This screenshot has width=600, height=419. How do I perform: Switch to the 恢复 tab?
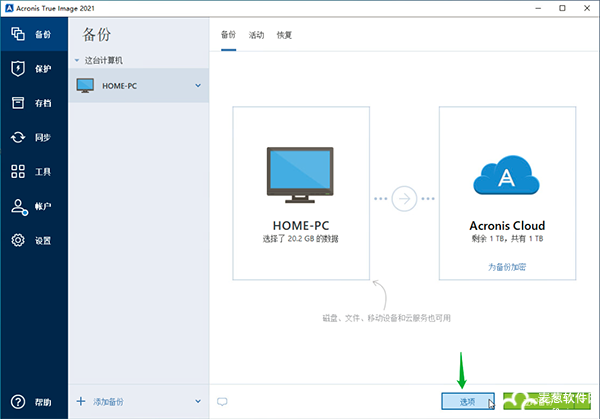coord(285,35)
